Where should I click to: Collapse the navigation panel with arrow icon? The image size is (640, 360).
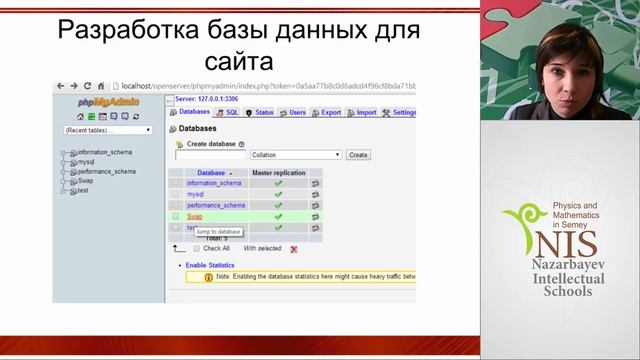[x=170, y=100]
